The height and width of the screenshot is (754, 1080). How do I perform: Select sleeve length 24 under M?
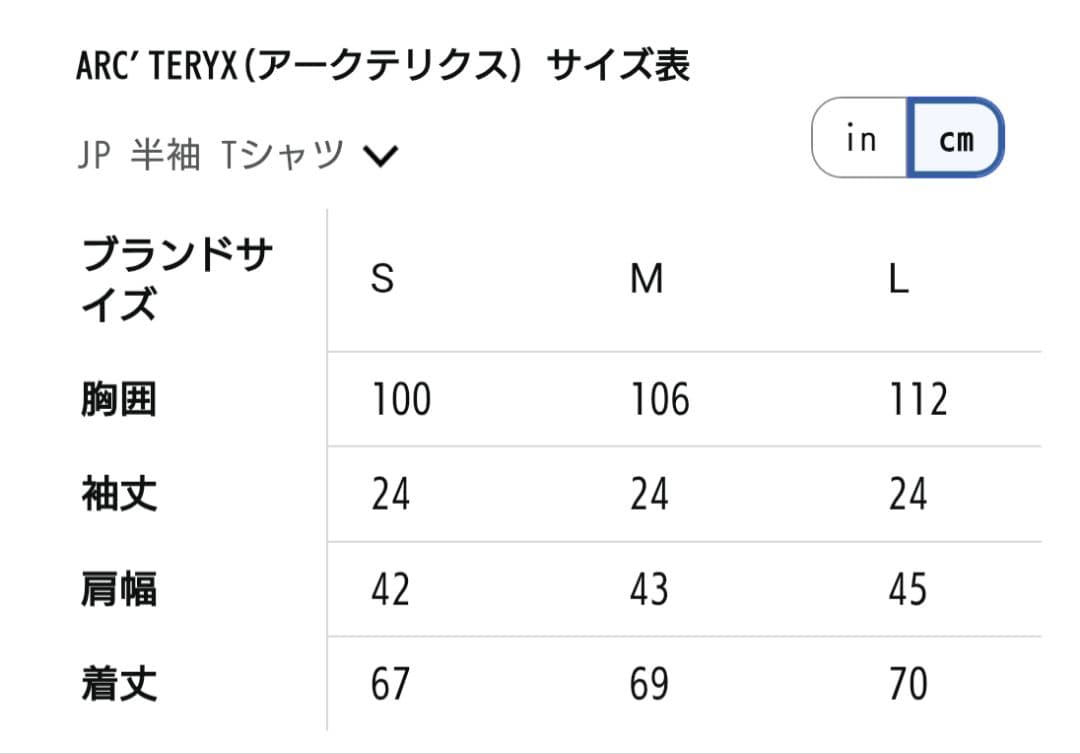648,493
